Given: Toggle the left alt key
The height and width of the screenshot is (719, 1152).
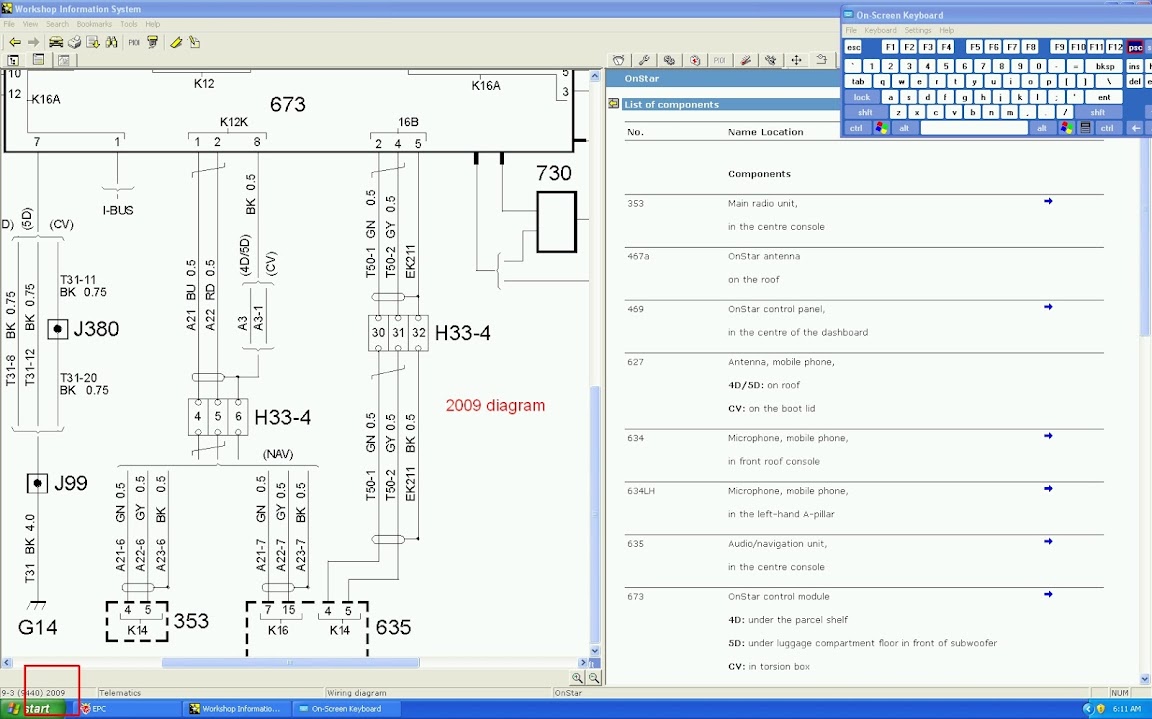Looking at the screenshot, I should pyautogui.click(x=904, y=128).
